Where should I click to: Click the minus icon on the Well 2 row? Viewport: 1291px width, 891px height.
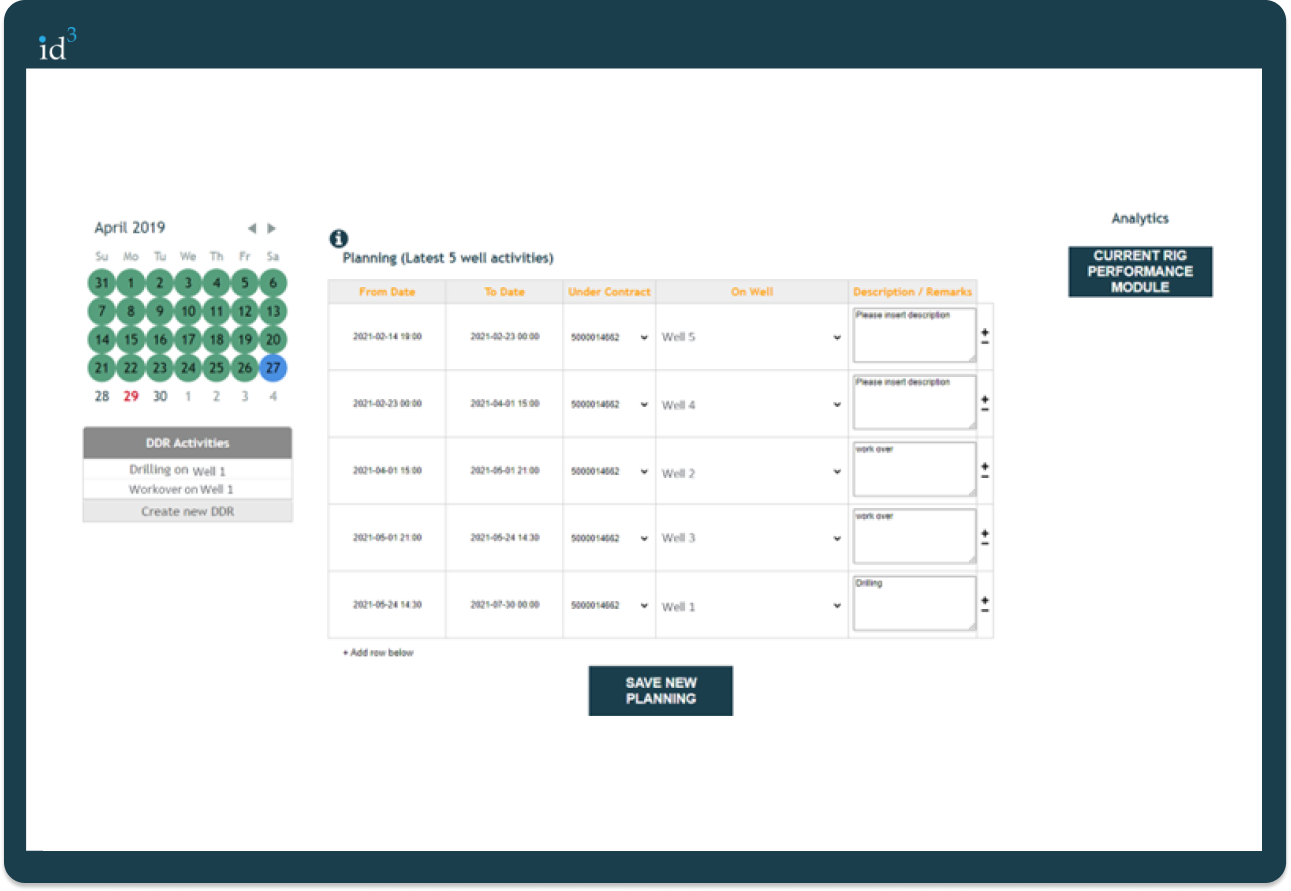985,477
